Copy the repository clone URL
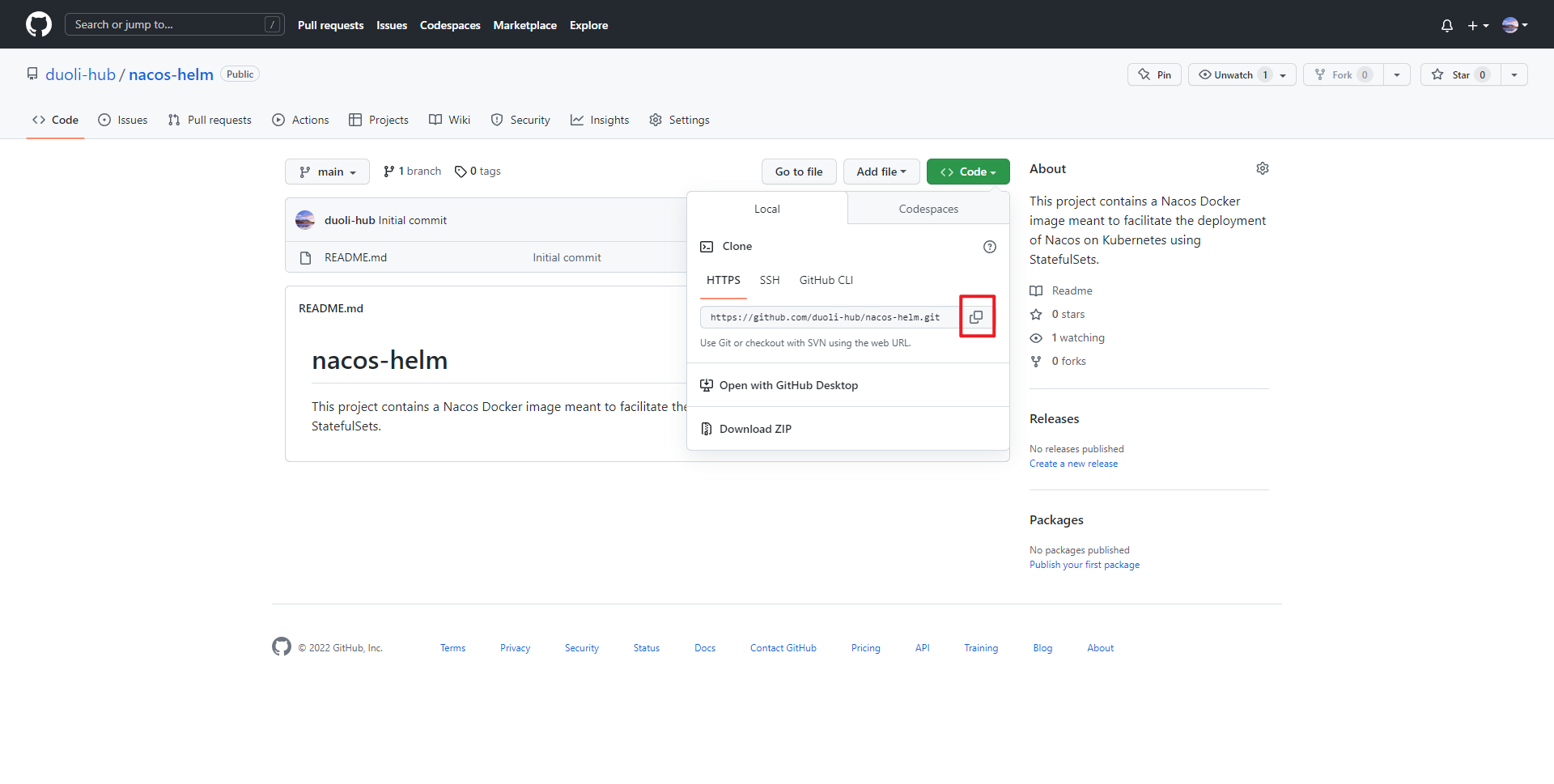This screenshot has height=784, width=1554. [x=977, y=316]
